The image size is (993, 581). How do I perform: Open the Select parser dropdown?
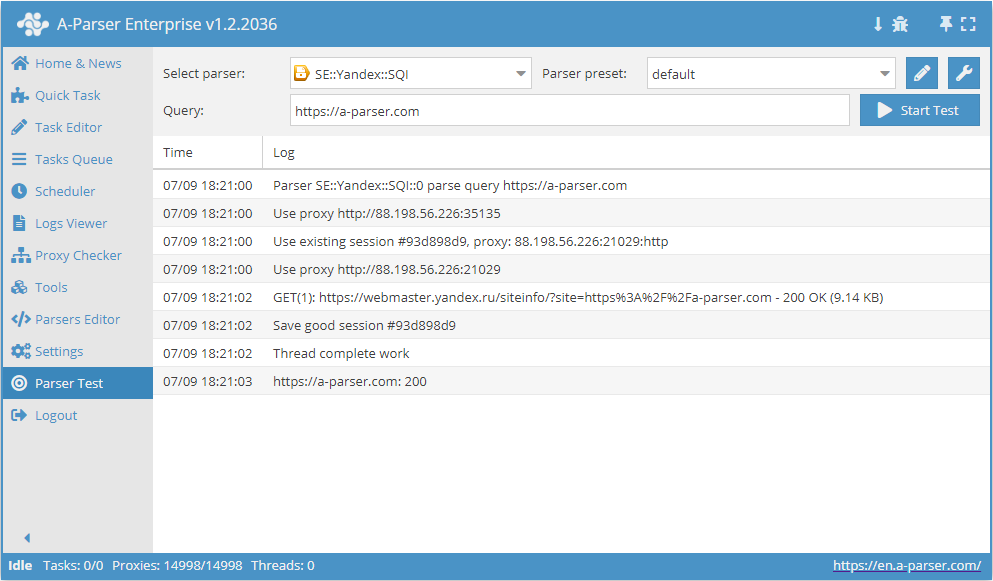click(x=410, y=73)
